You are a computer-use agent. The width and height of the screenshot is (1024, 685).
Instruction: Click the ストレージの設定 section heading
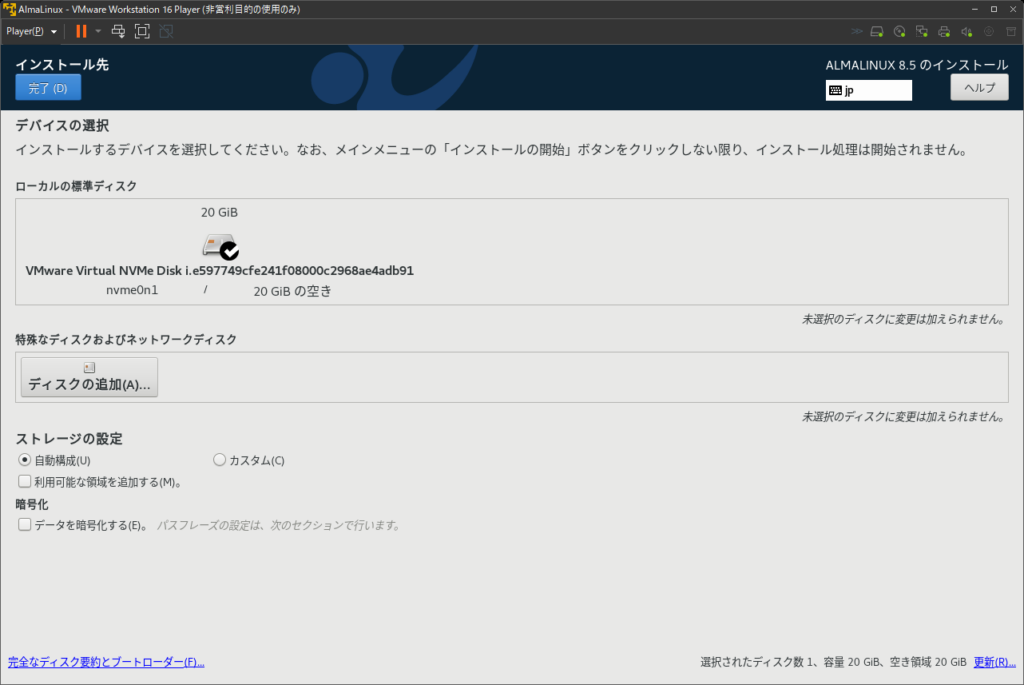click(69, 439)
